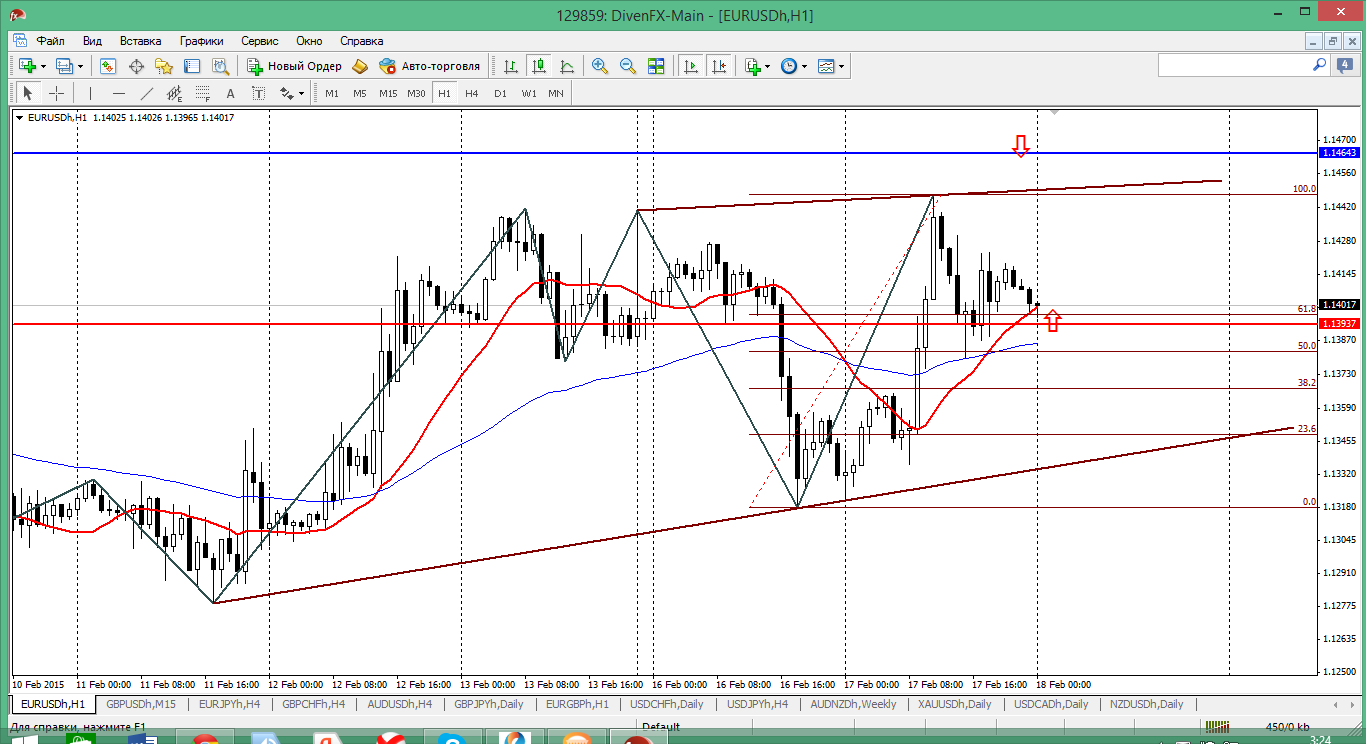Zoom out of the chart
The image size is (1370, 744).
tap(628, 66)
